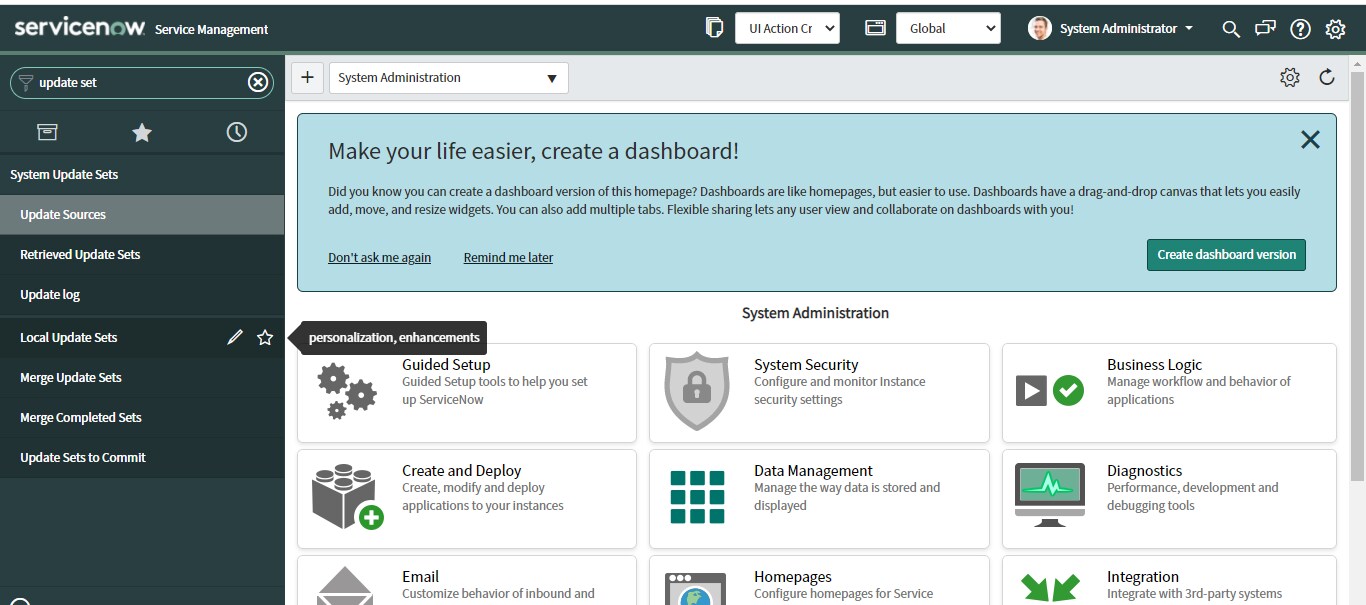Click the System Administration page heading
The image size is (1366, 605).
[x=815, y=313]
